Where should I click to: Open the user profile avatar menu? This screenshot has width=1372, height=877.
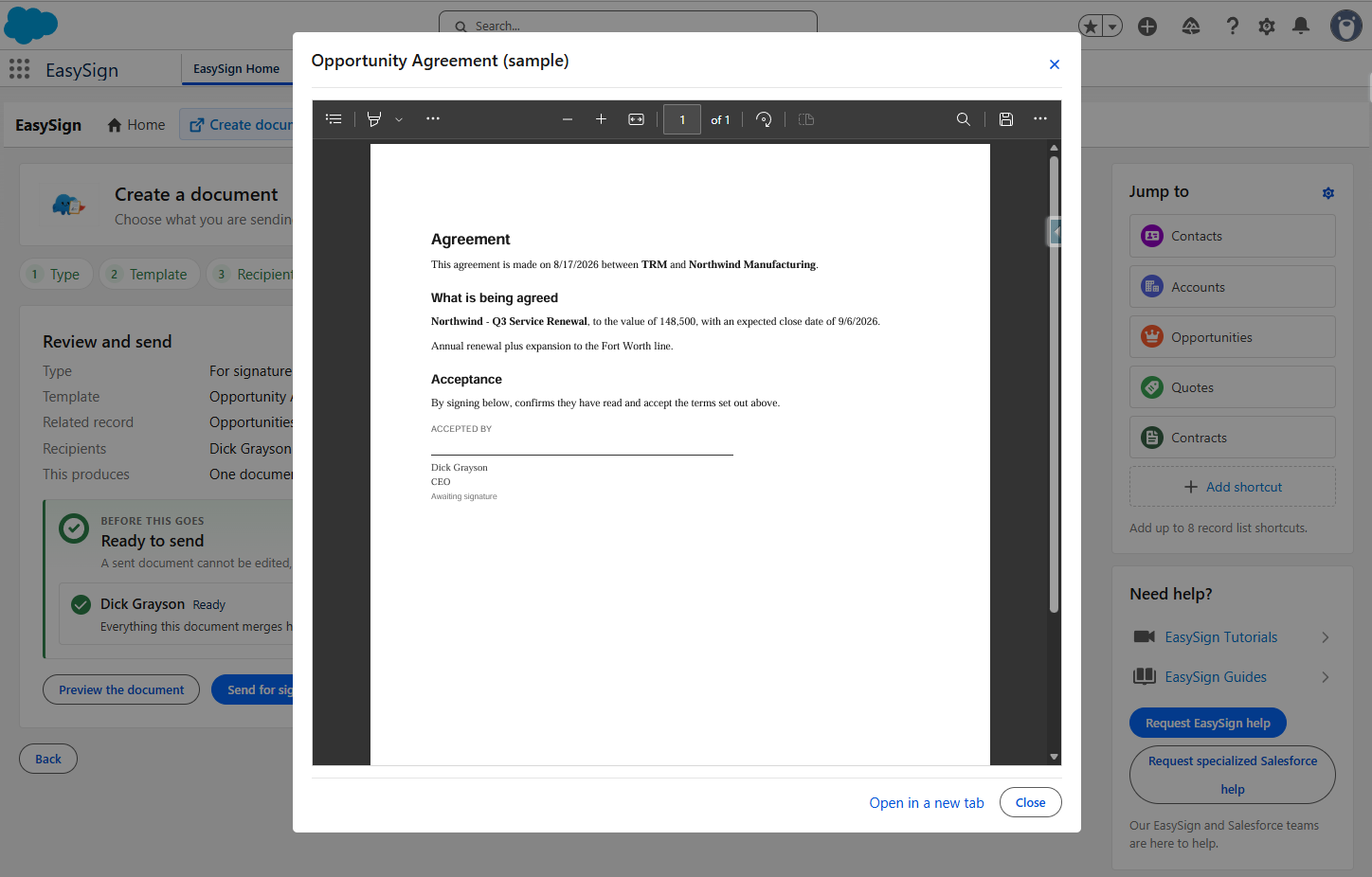(1345, 26)
